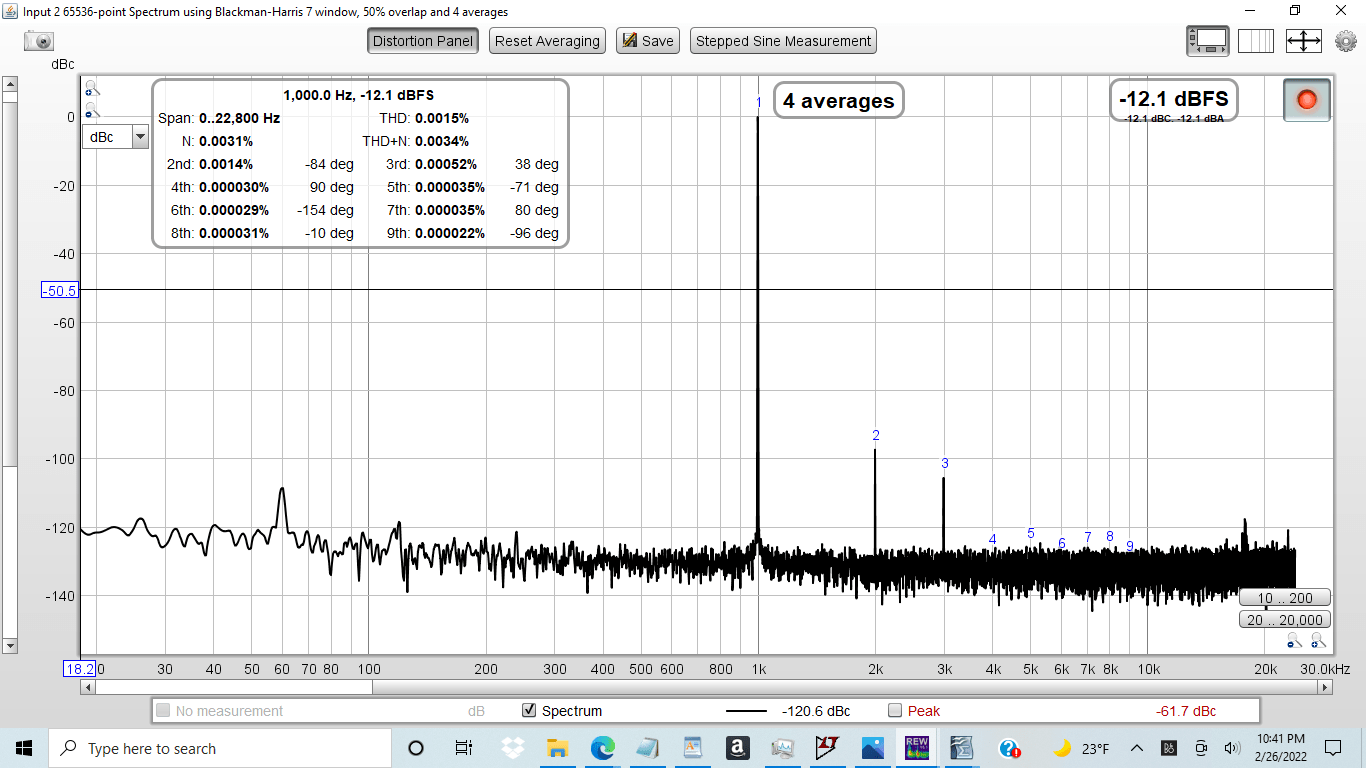Click the Span 0..22,800 Hz text
Viewport: 1366px width, 768px height.
(219, 118)
